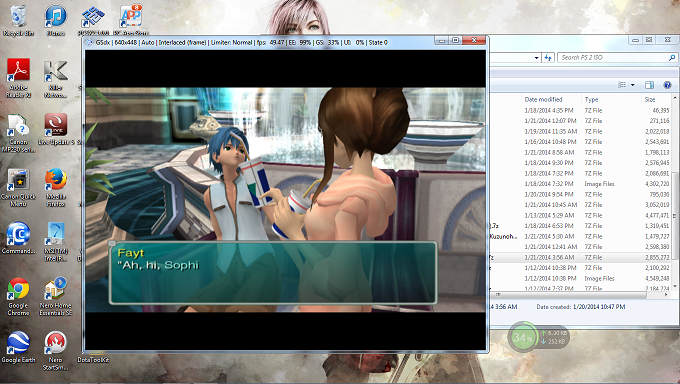Click the file list vertical scrollbar

pyautogui.click(x=674, y=193)
